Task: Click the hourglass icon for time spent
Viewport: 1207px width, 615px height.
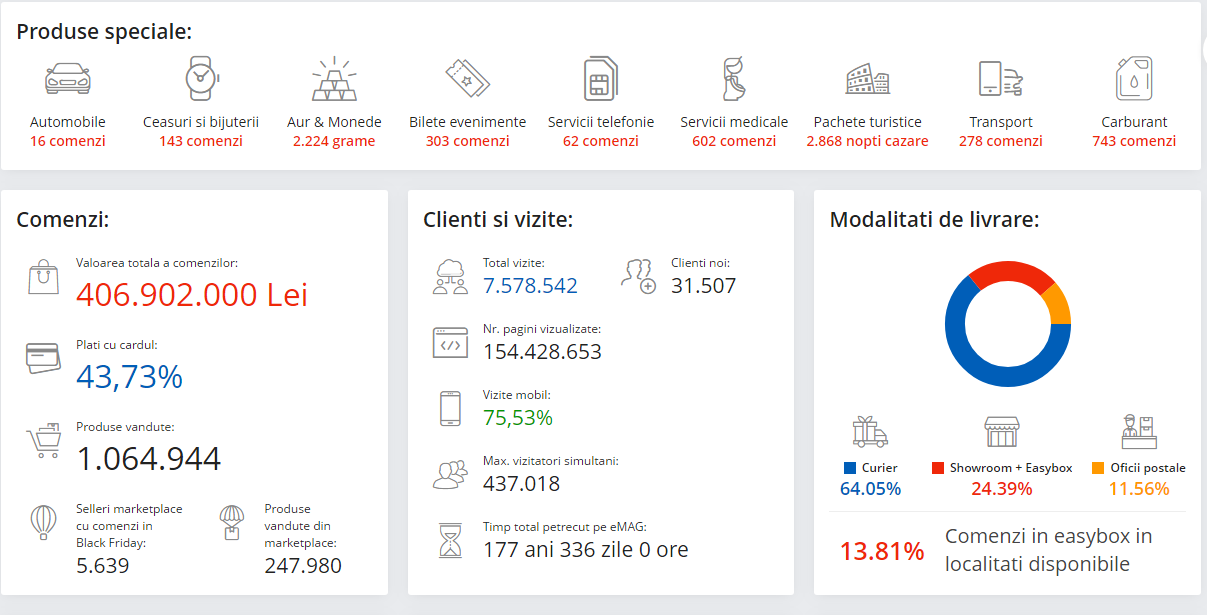Action: 450,540
